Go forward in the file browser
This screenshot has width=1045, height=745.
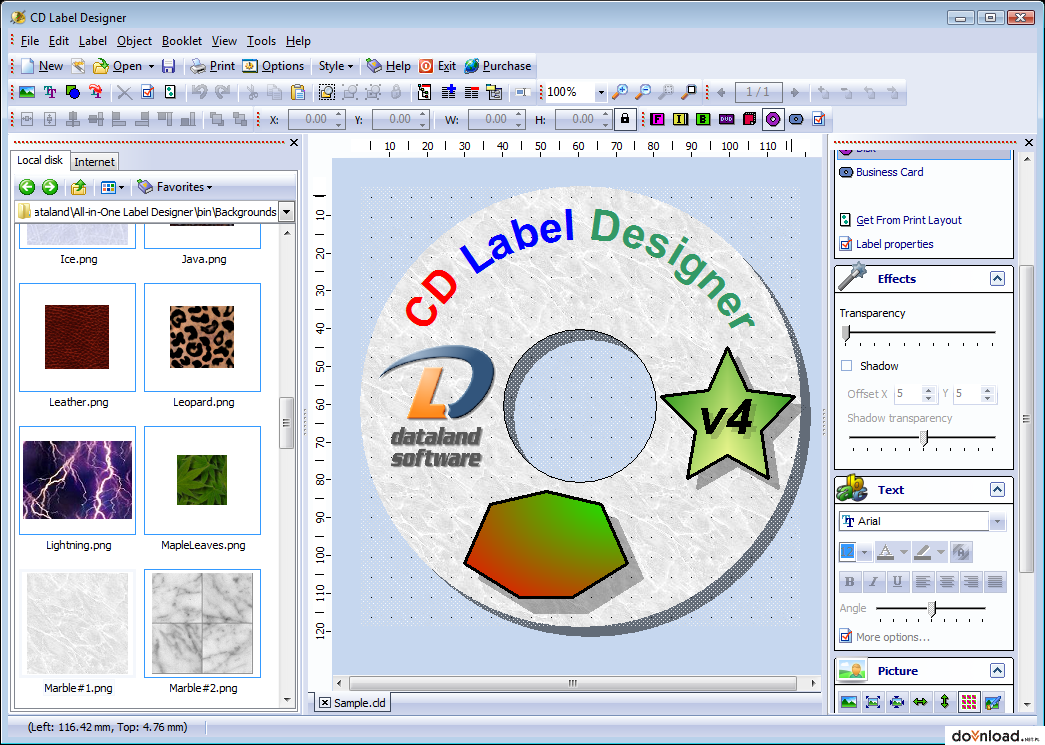[x=50, y=187]
